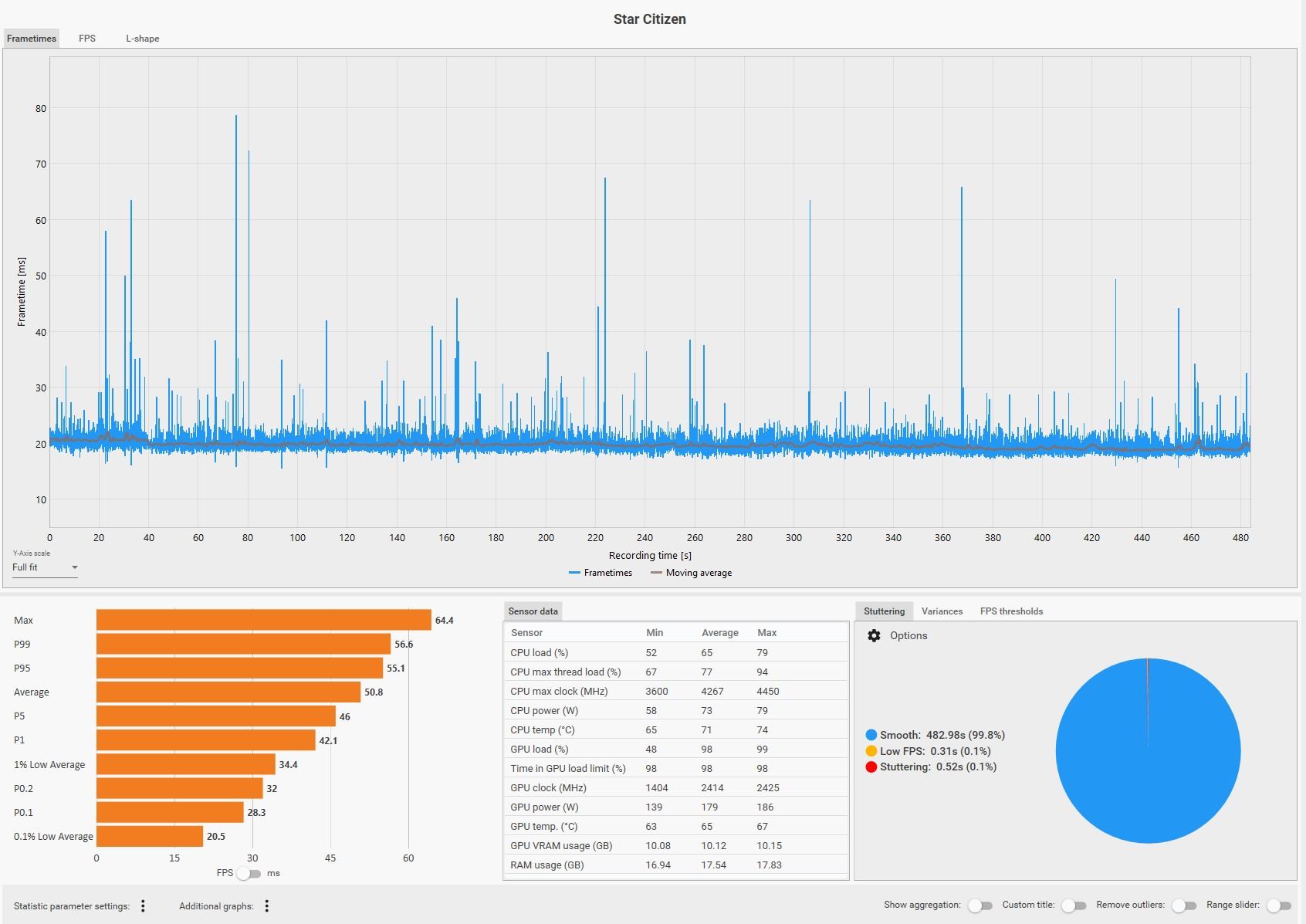This screenshot has height=924, width=1306.
Task: Click the blue Smooth legend dot
Action: pyautogui.click(x=871, y=735)
